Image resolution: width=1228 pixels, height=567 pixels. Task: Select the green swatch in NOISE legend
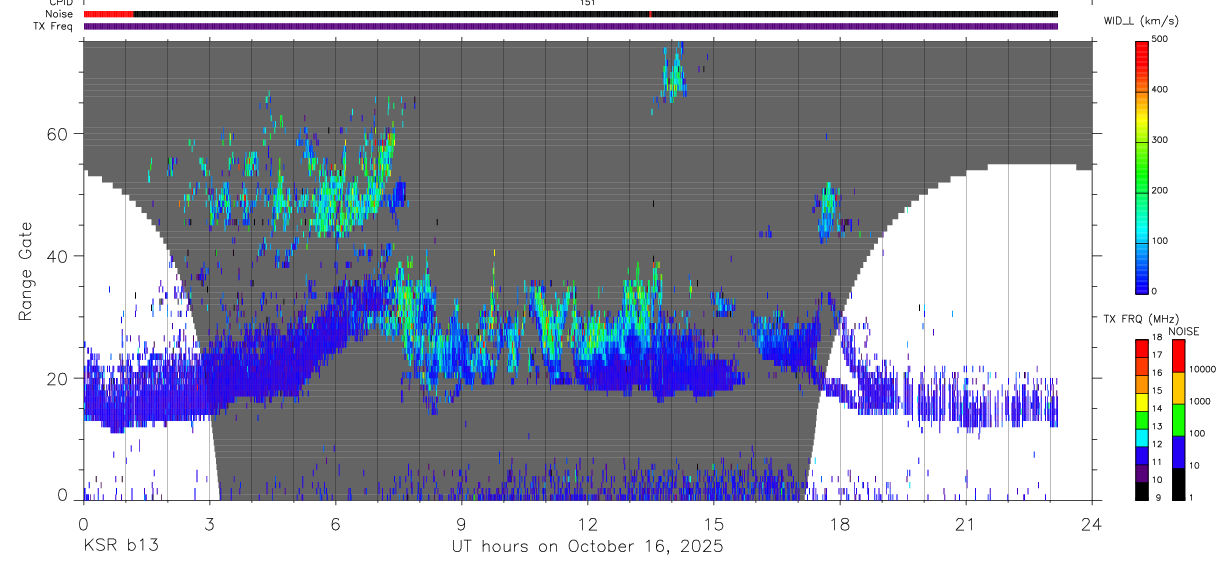coord(1178,418)
